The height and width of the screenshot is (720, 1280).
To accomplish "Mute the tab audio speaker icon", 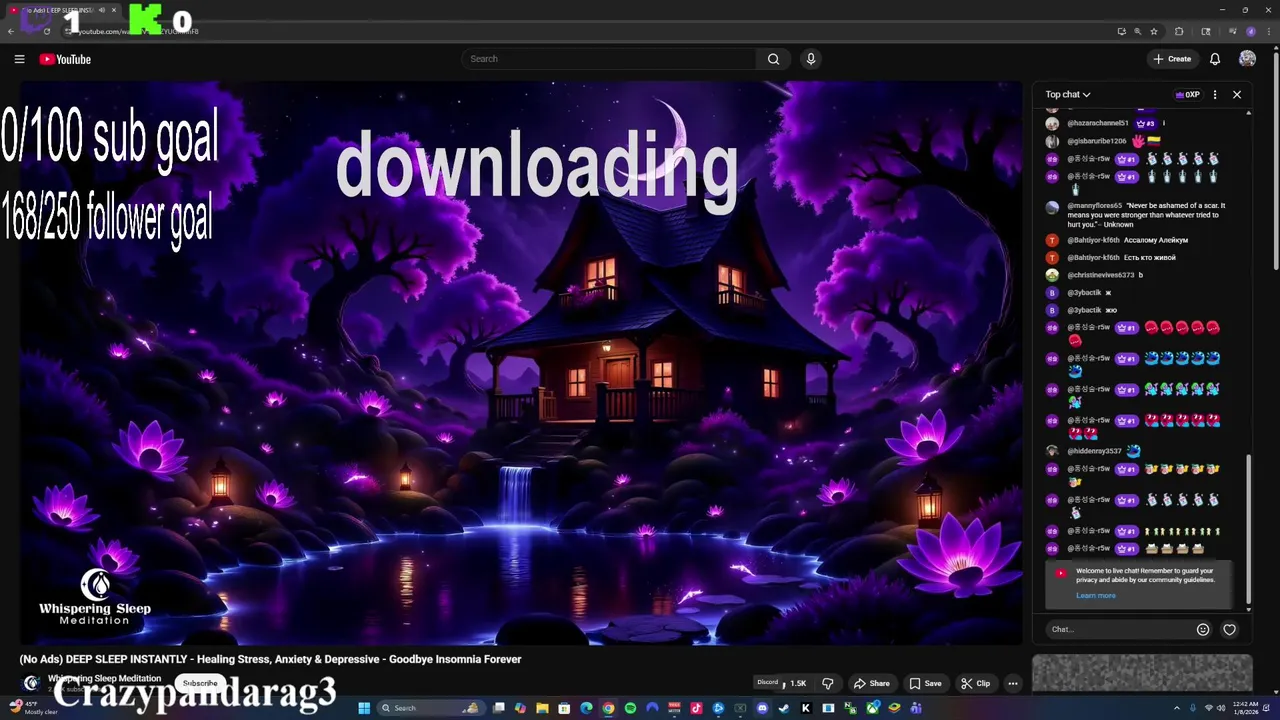I will click(x=102, y=10).
